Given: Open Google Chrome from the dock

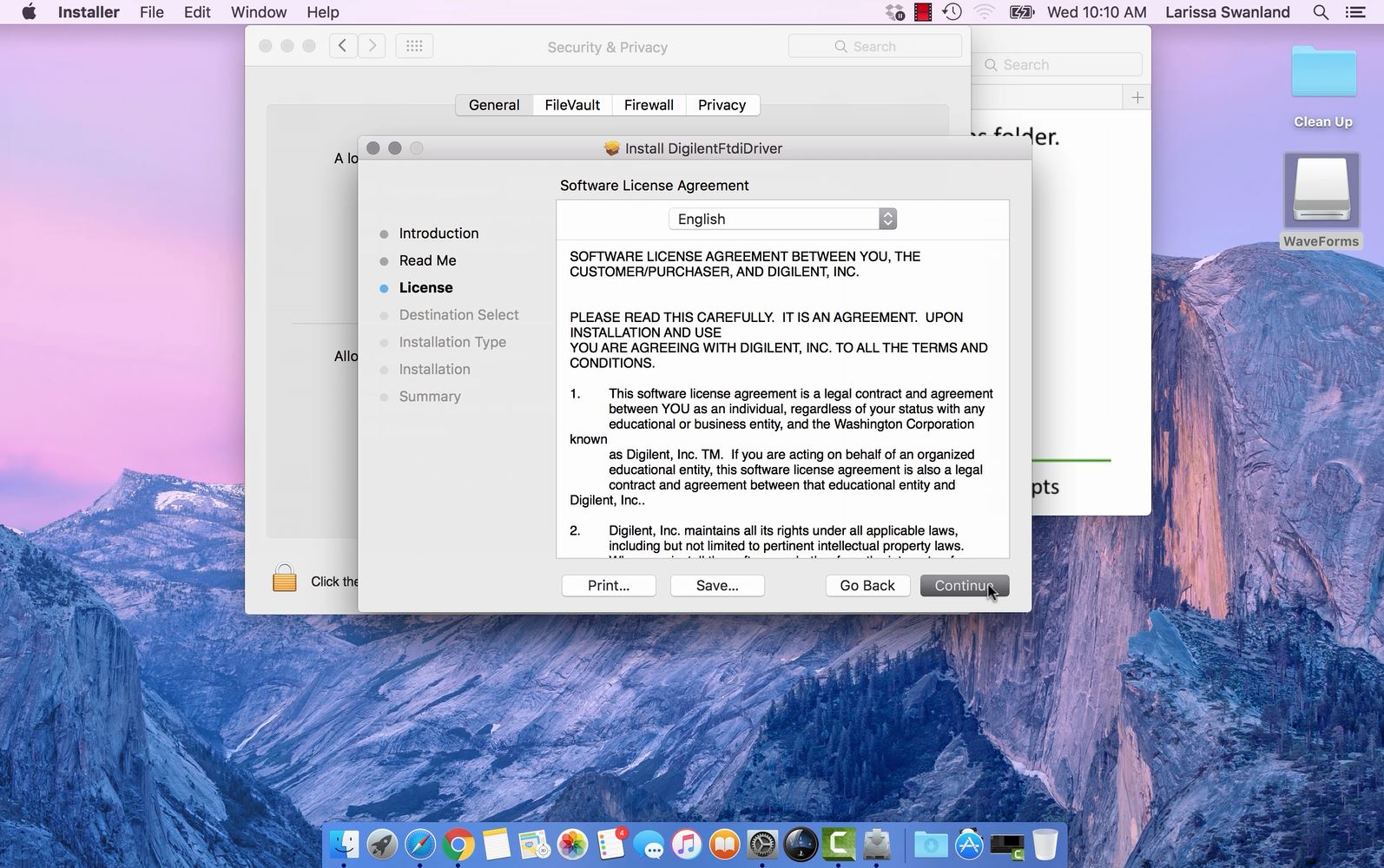Looking at the screenshot, I should 458,844.
